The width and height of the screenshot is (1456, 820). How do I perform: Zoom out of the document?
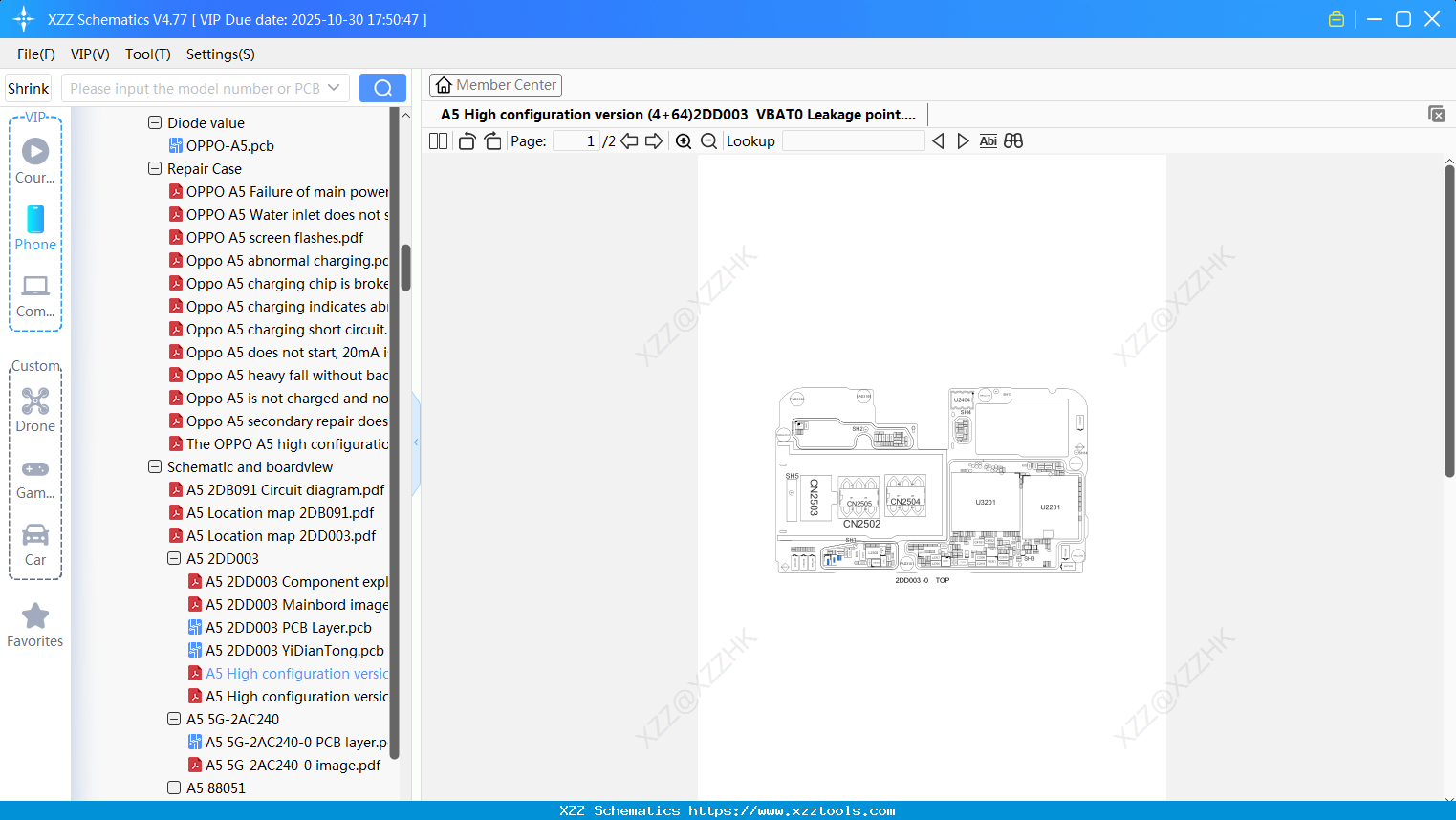pyautogui.click(x=708, y=141)
